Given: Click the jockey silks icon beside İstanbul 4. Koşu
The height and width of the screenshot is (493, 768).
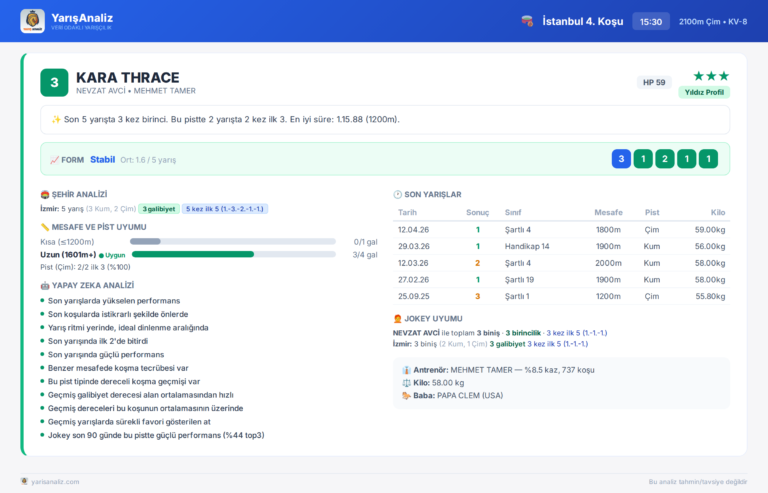Looking at the screenshot, I should 528,21.
